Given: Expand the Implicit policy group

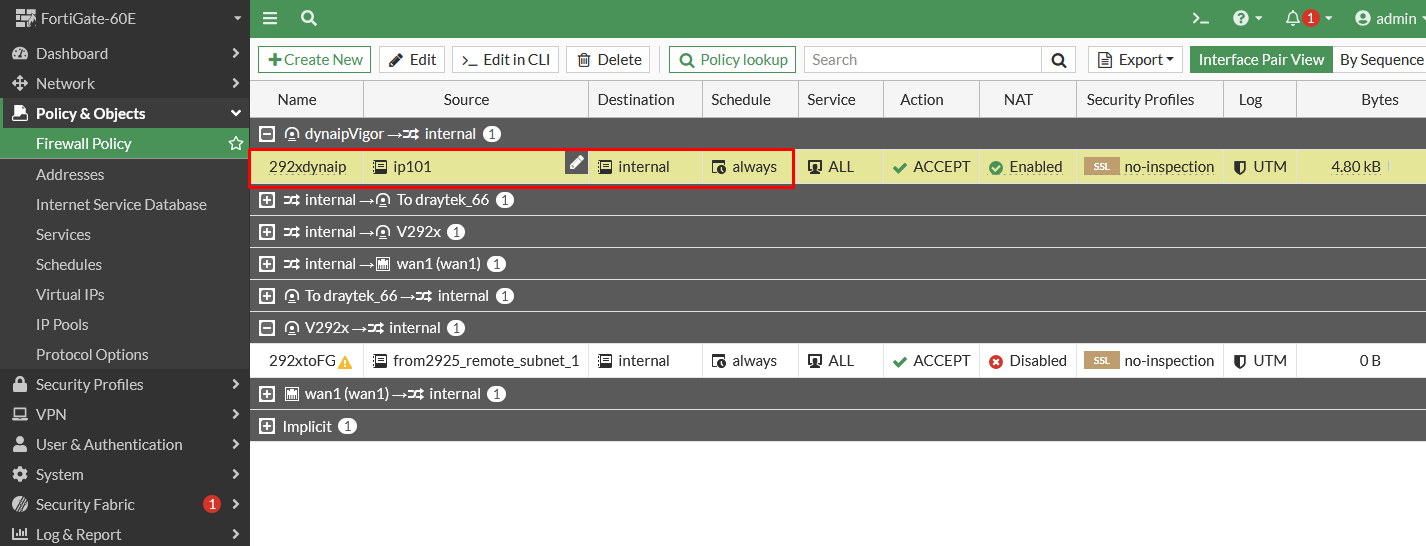Looking at the screenshot, I should pos(267,426).
